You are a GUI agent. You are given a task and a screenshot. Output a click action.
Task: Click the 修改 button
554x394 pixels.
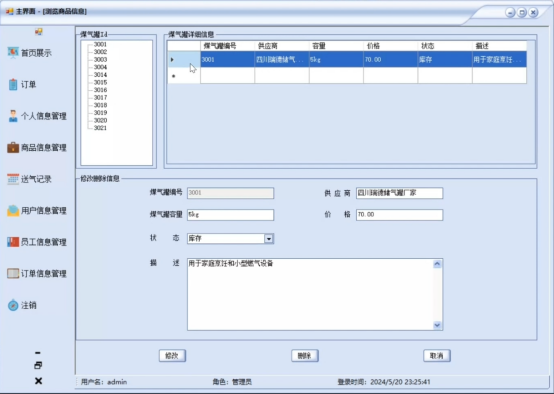(x=172, y=356)
